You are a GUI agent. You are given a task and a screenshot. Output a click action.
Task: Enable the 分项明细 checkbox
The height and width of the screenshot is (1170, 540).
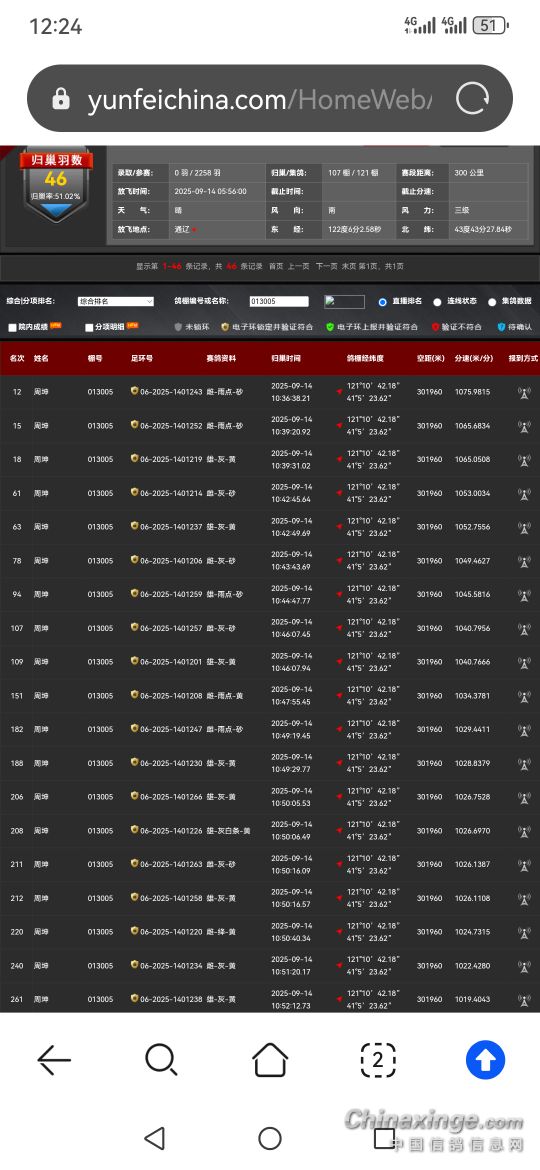click(90, 328)
